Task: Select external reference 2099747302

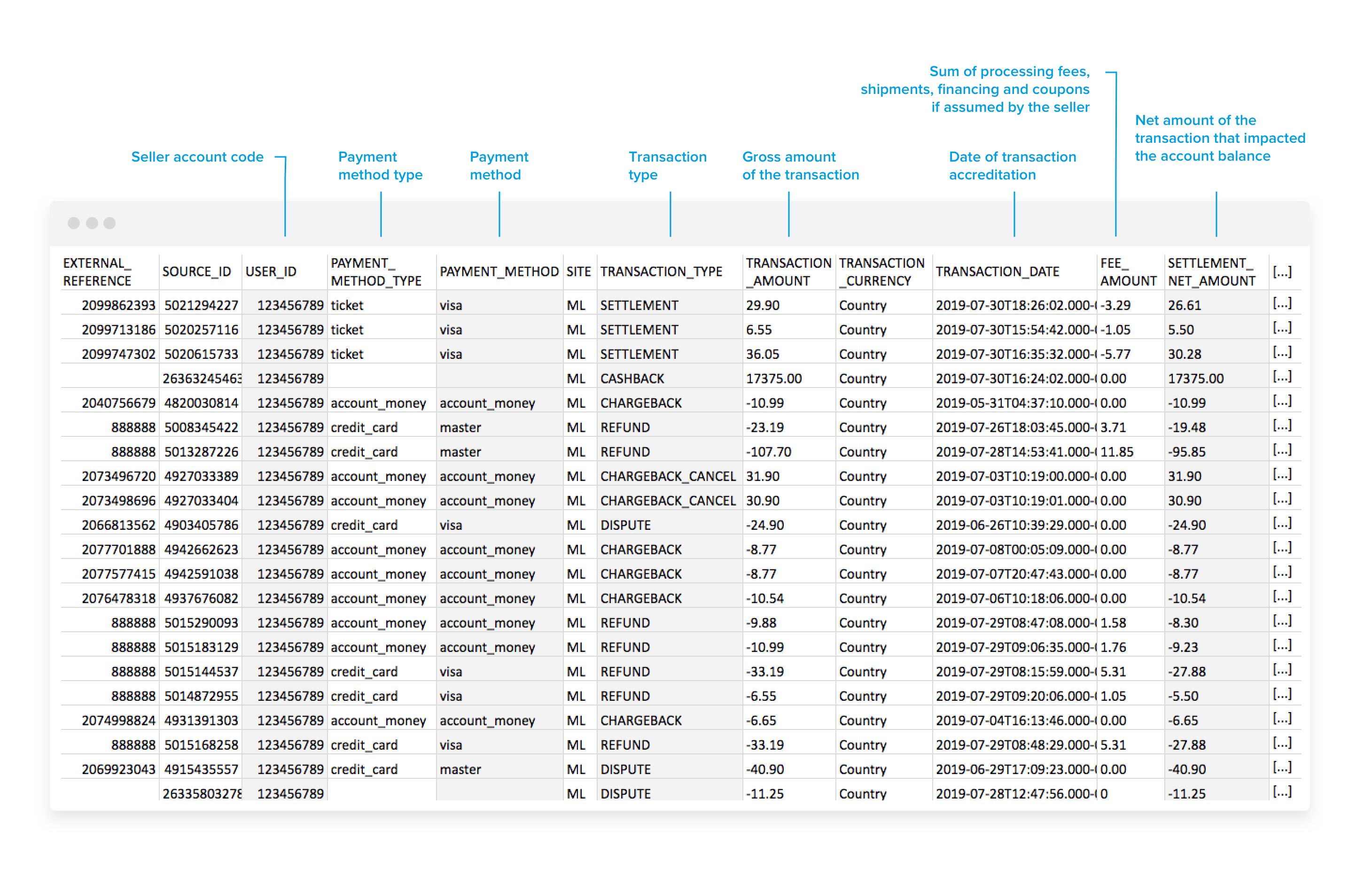Action: (x=118, y=354)
